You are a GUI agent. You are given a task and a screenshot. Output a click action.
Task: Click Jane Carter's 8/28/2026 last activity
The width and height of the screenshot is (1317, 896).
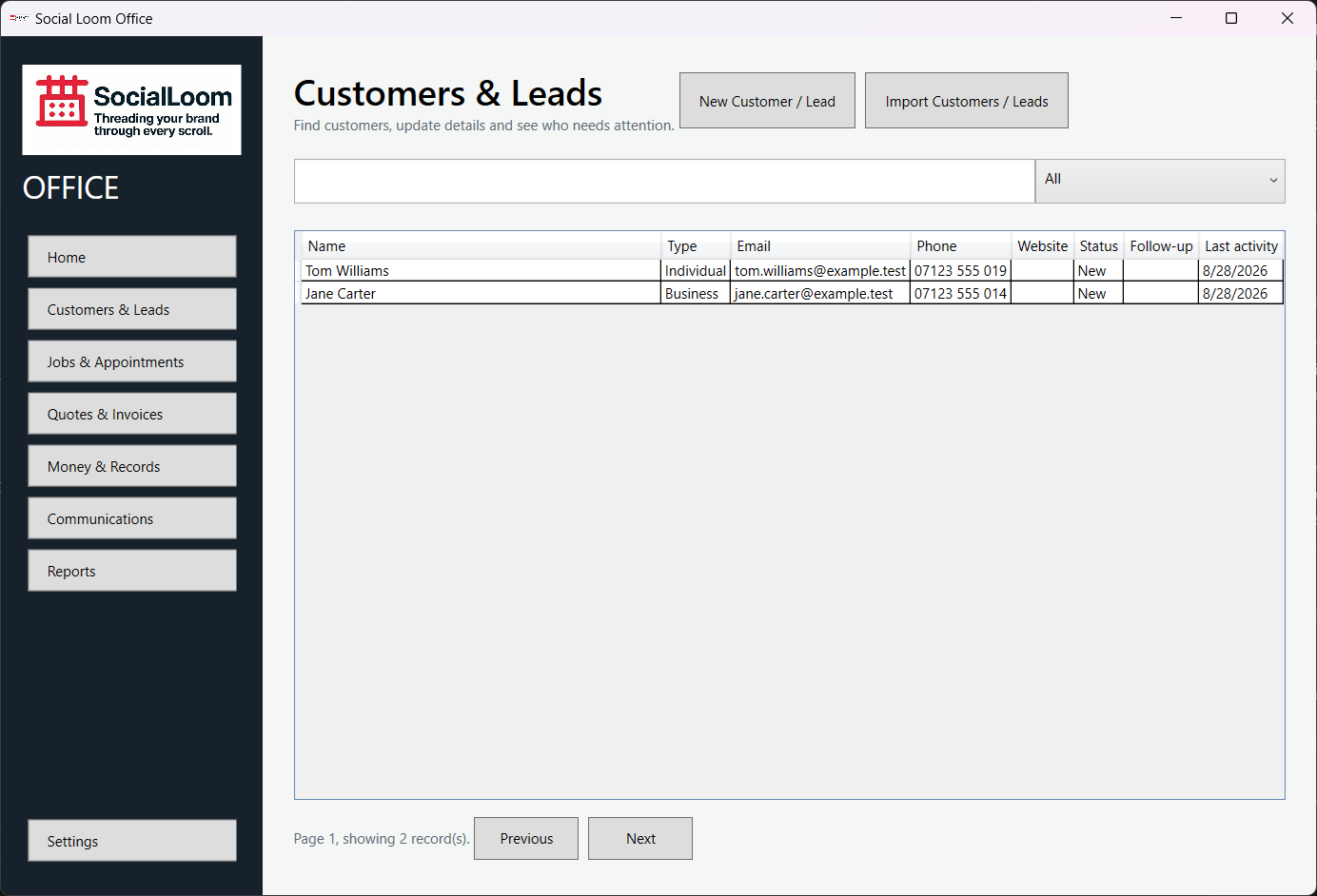click(1241, 294)
